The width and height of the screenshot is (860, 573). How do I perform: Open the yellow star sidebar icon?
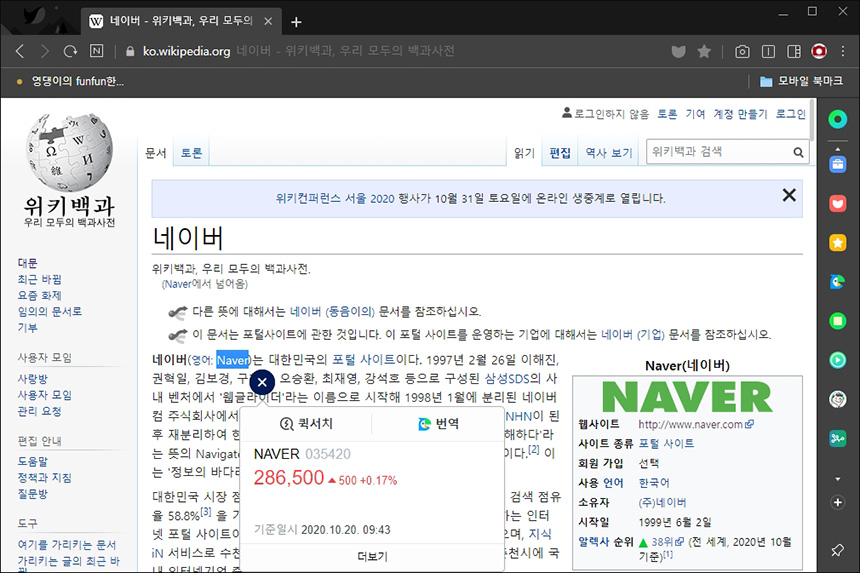(838, 242)
